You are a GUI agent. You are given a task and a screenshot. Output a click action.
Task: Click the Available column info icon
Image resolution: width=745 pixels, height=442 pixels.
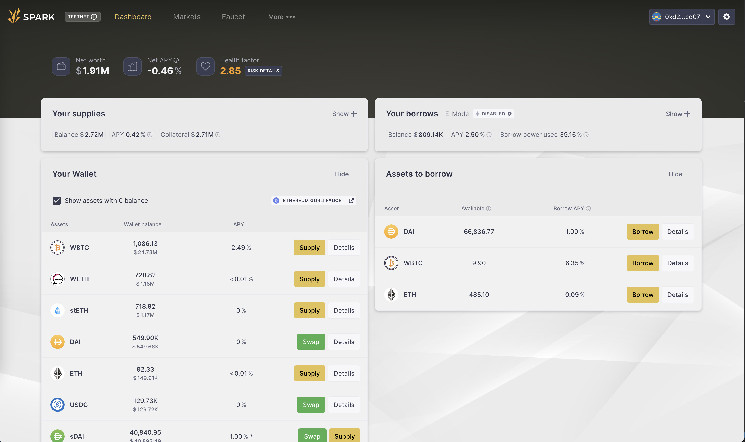pyautogui.click(x=488, y=208)
